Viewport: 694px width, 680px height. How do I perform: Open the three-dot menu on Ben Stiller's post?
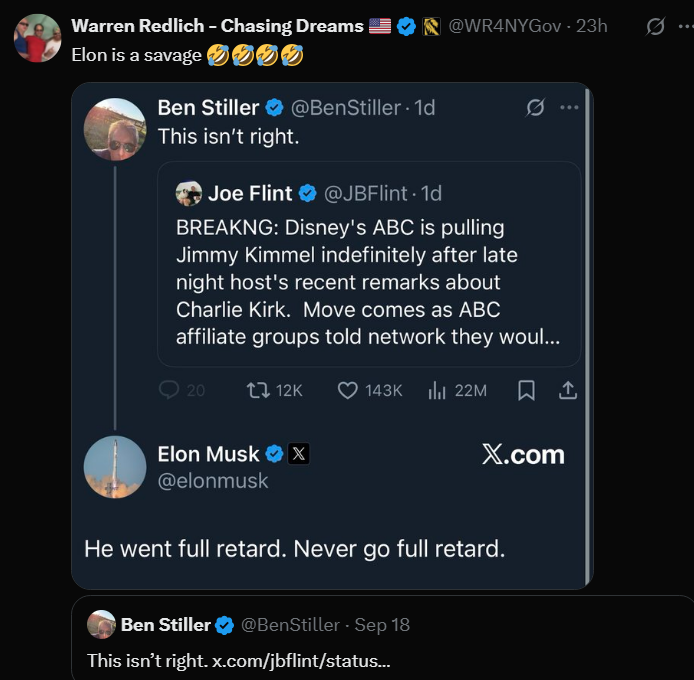click(x=569, y=107)
